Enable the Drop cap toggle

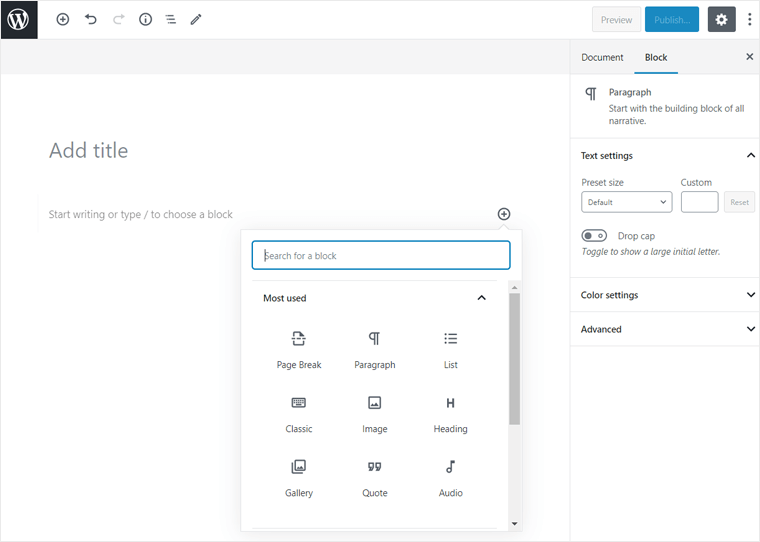coord(594,236)
